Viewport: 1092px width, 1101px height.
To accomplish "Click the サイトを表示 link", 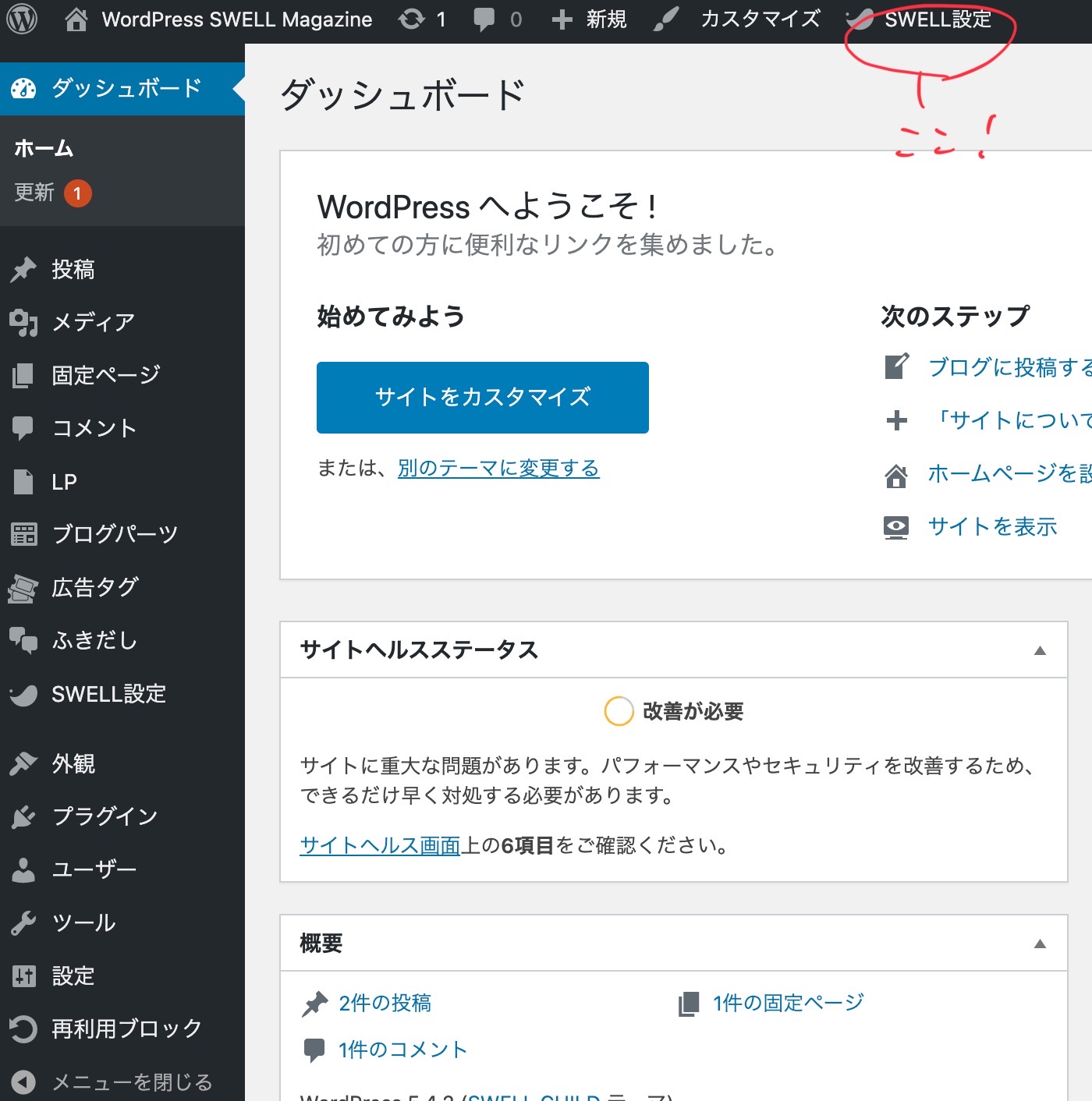I will click(992, 527).
